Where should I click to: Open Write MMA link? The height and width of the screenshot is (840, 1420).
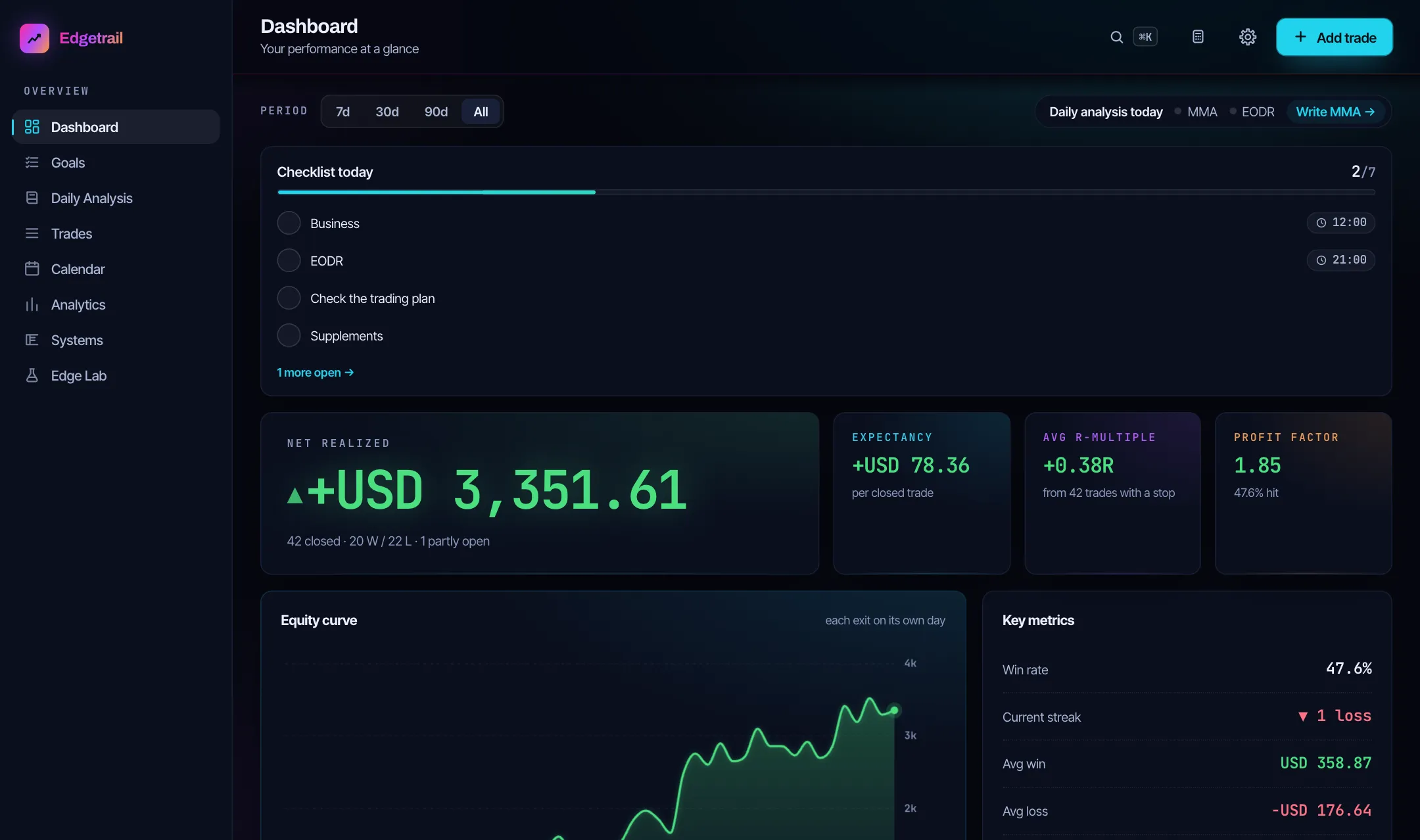1335,112
